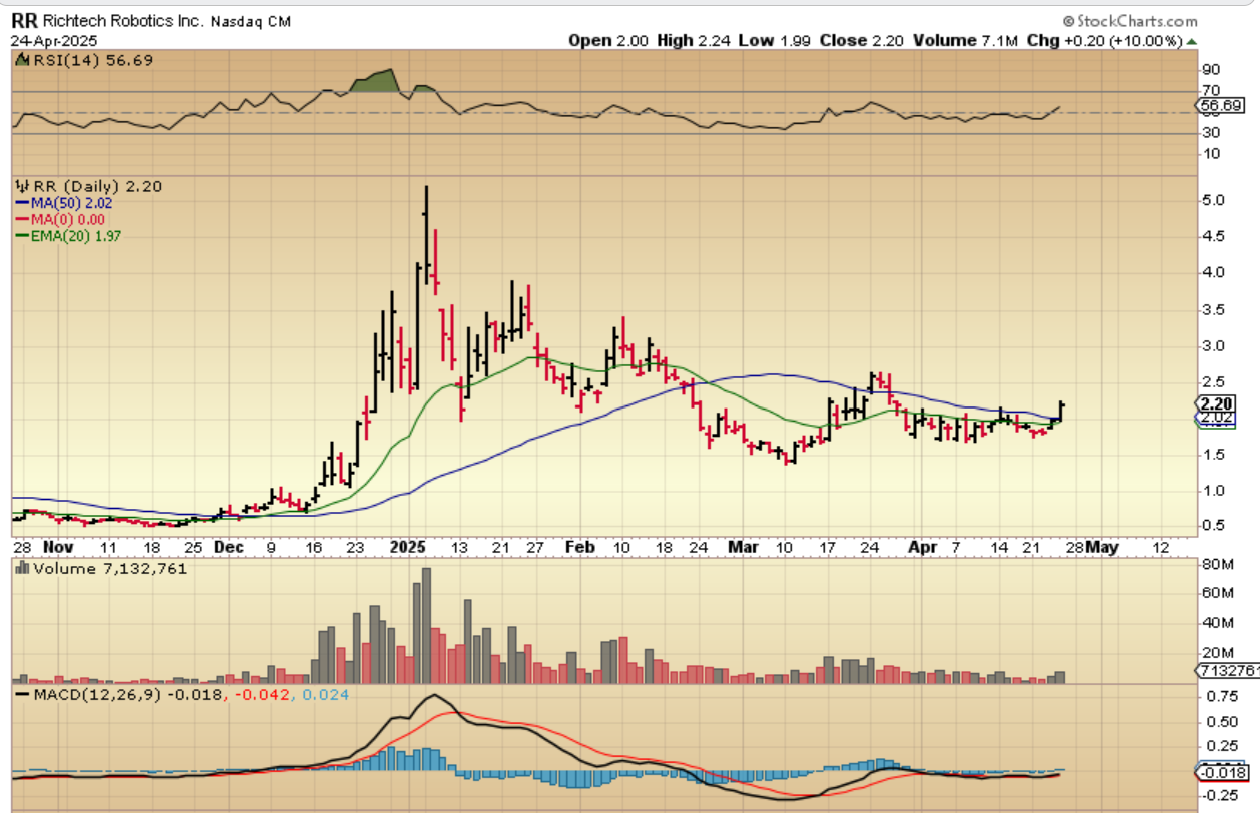Select the Feb label on the date axis
1260x813 pixels.
click(x=580, y=548)
